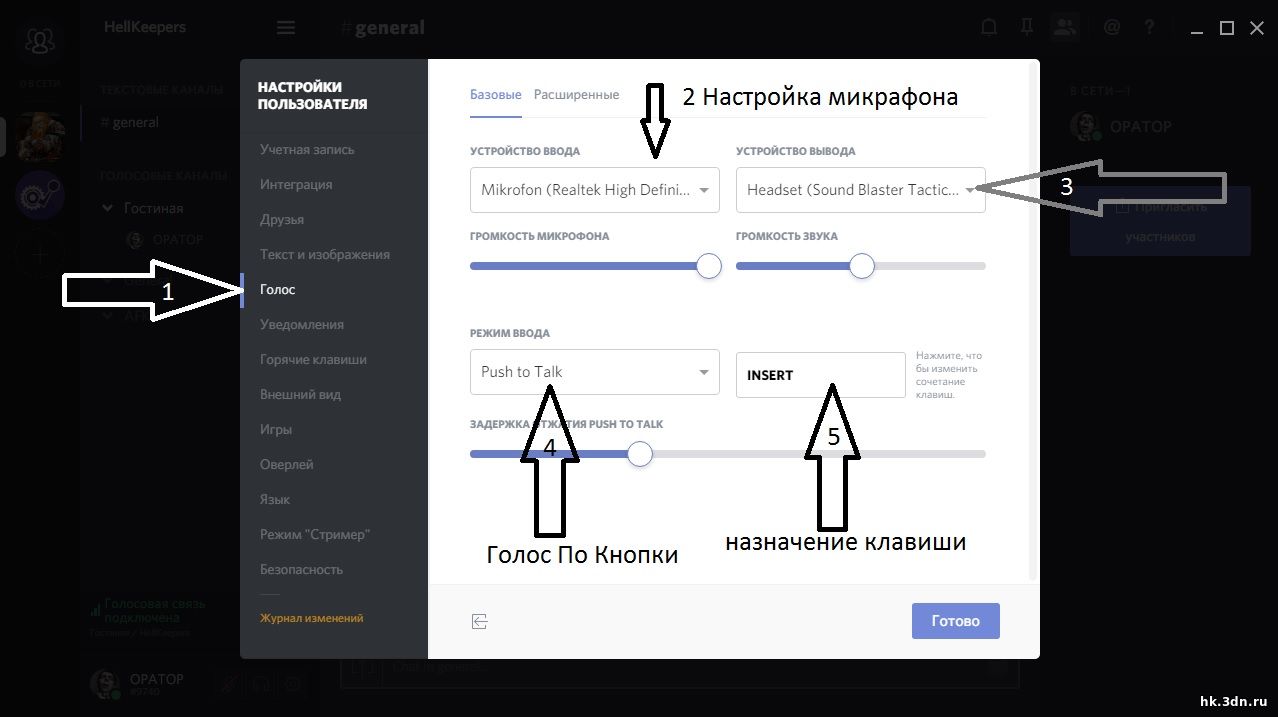Screen dimensions: 1278x717
Task: Open the Текст и изображения section
Action: tap(325, 255)
